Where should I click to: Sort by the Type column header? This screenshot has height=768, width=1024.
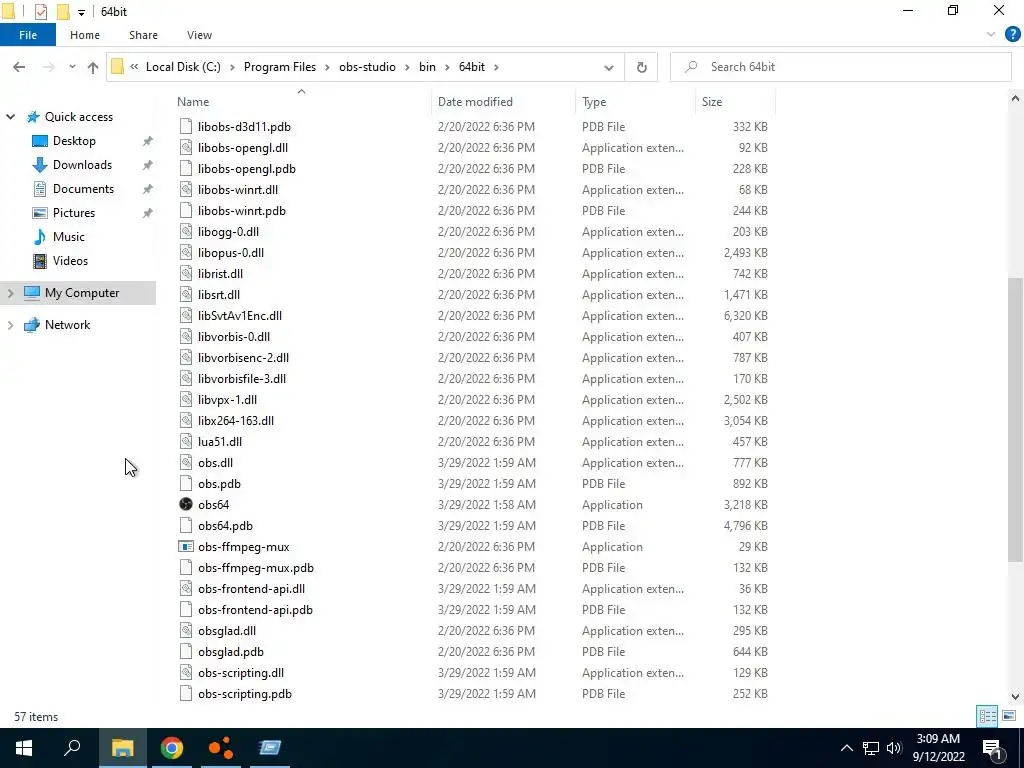click(594, 102)
